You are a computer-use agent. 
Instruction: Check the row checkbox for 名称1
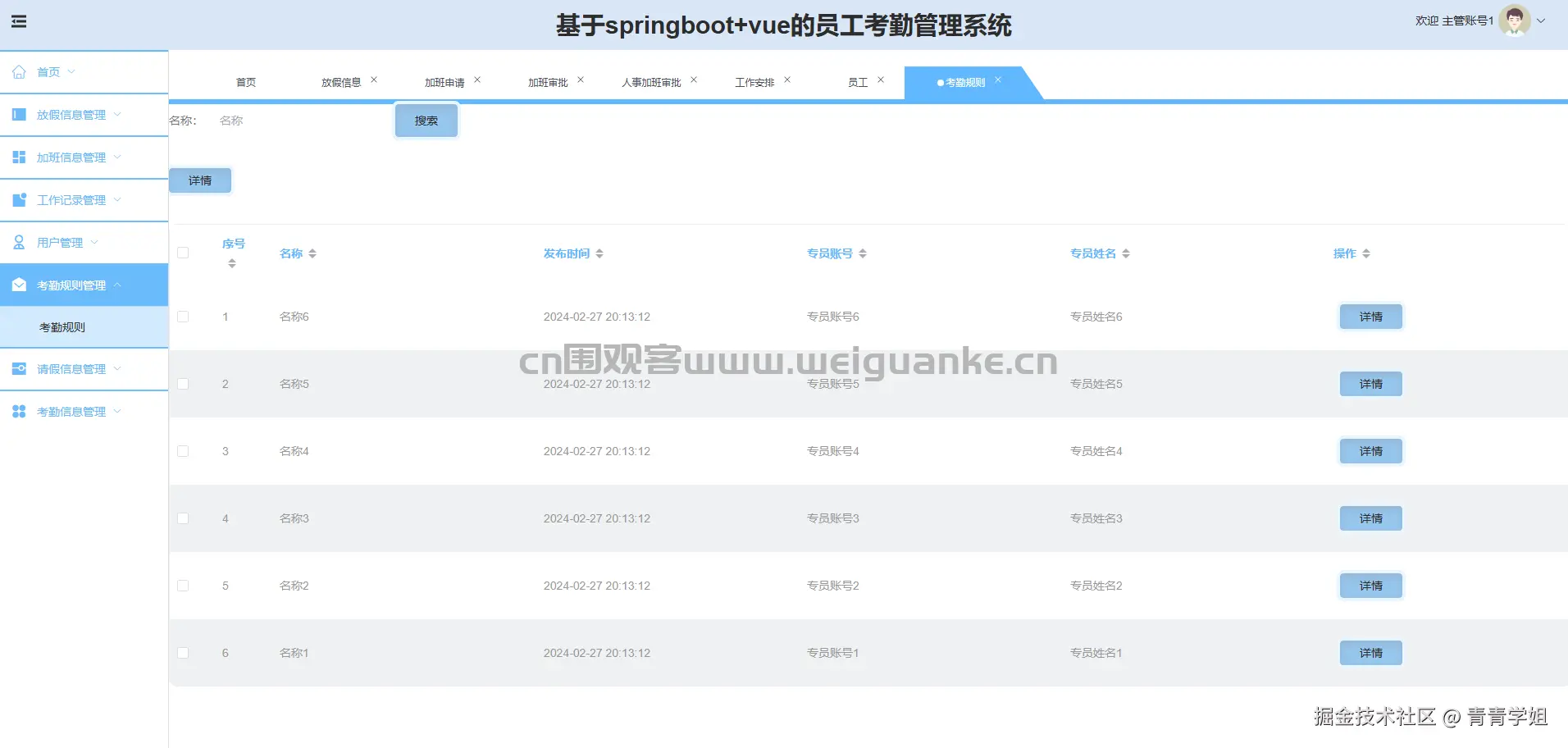pos(183,653)
